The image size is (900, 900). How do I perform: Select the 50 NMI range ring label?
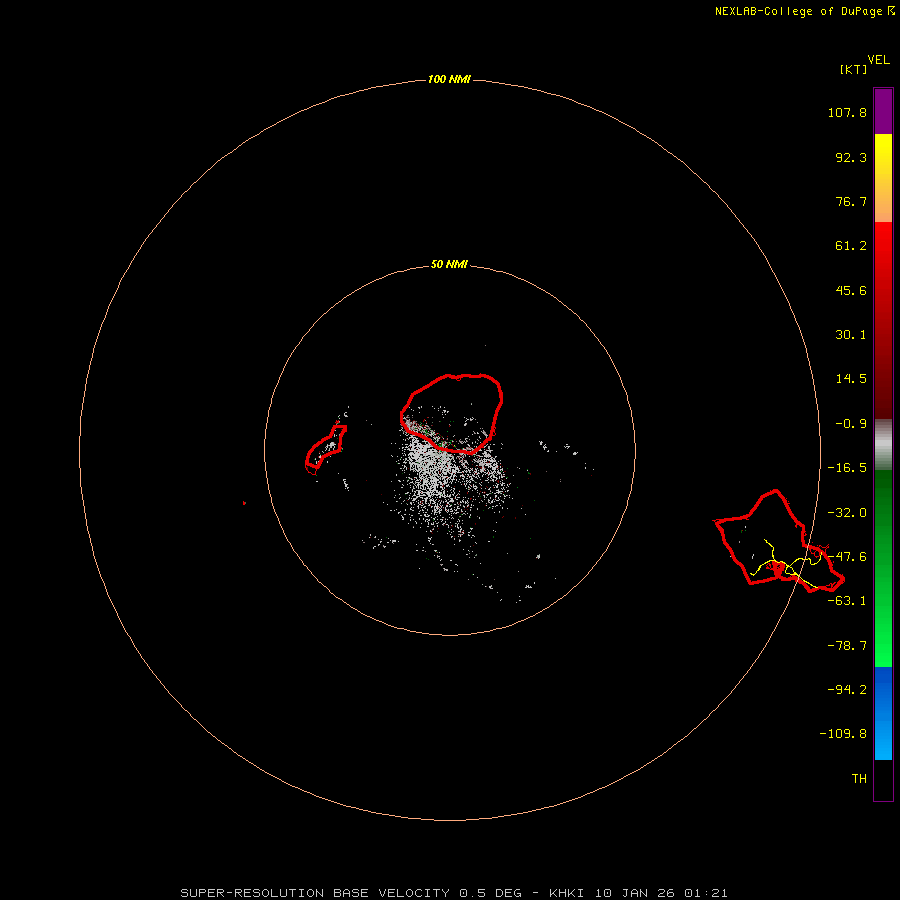click(x=449, y=264)
